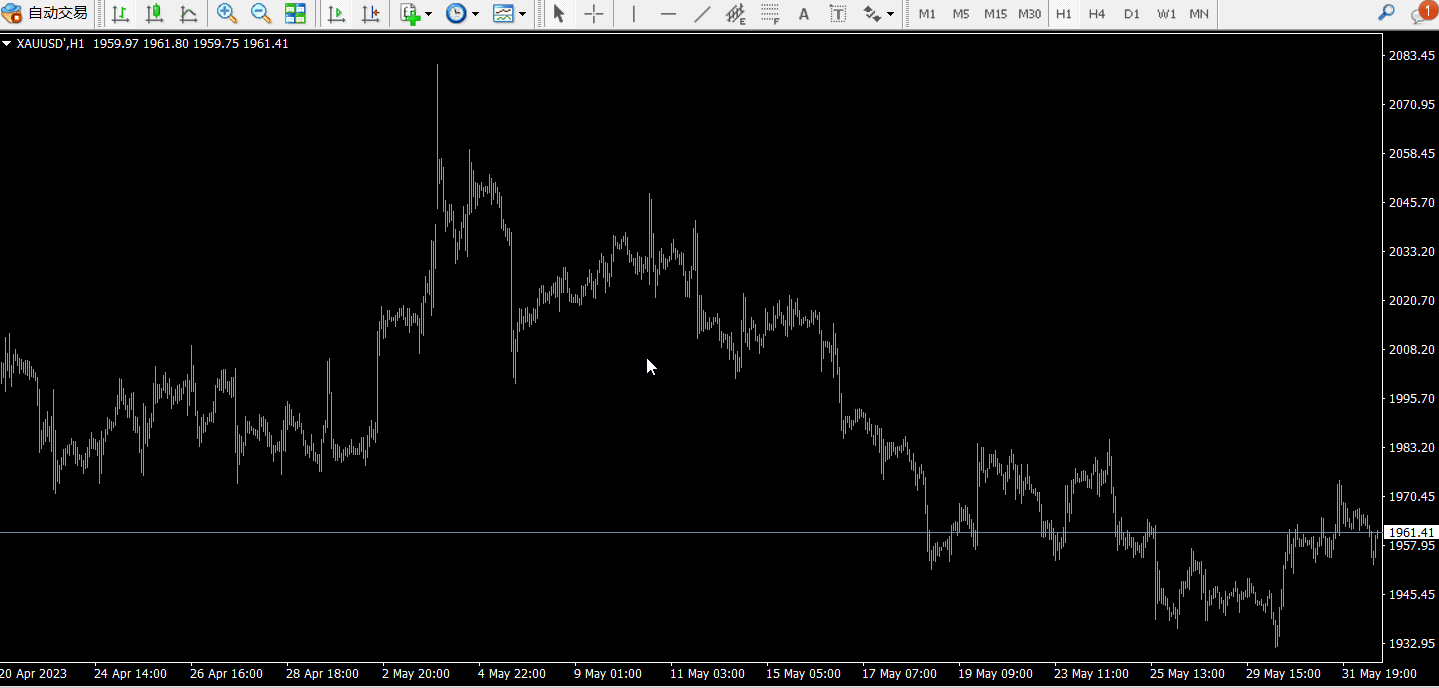Open the indicators list dropdown
Image resolution: width=1439 pixels, height=688 pixels.
click(x=415, y=14)
